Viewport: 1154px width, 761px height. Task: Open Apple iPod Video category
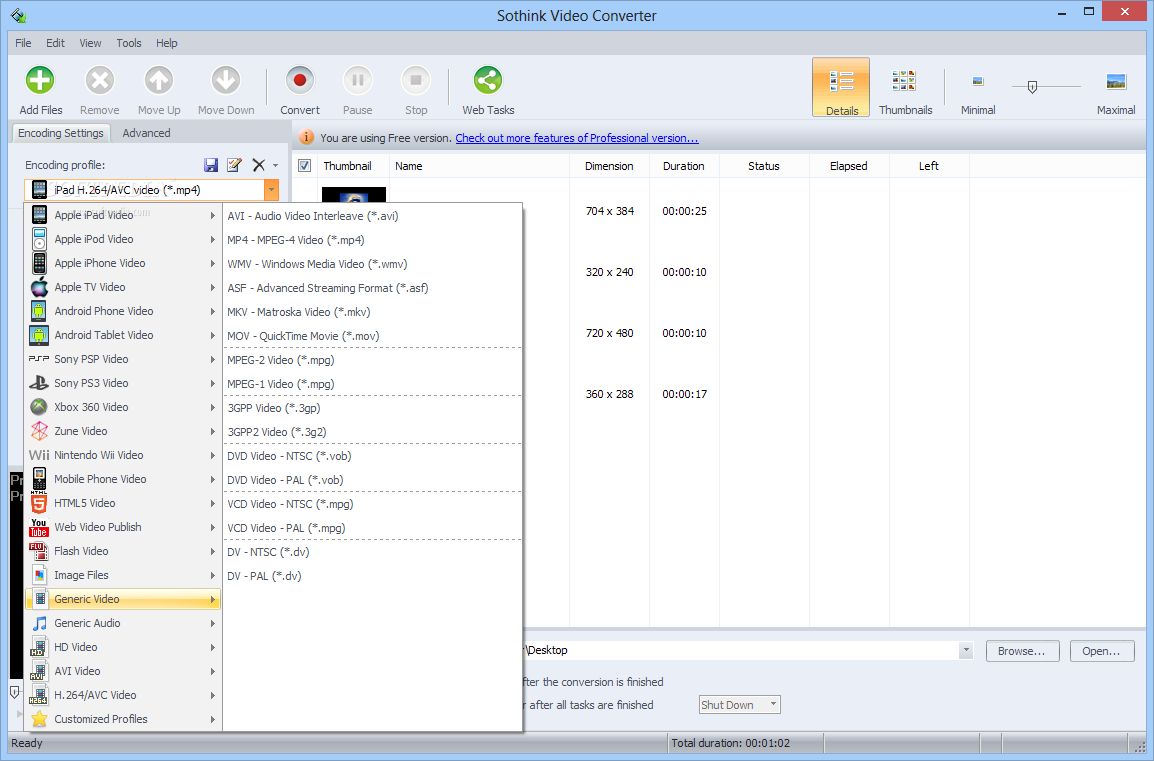(x=123, y=239)
